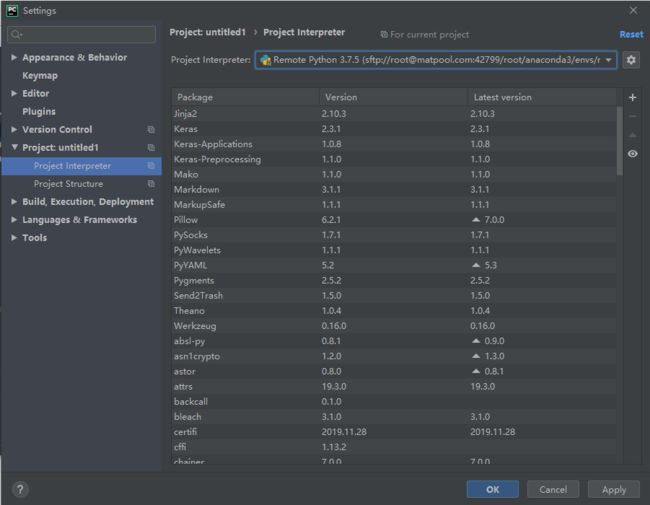Select the PyYAML package row

click(x=394, y=265)
